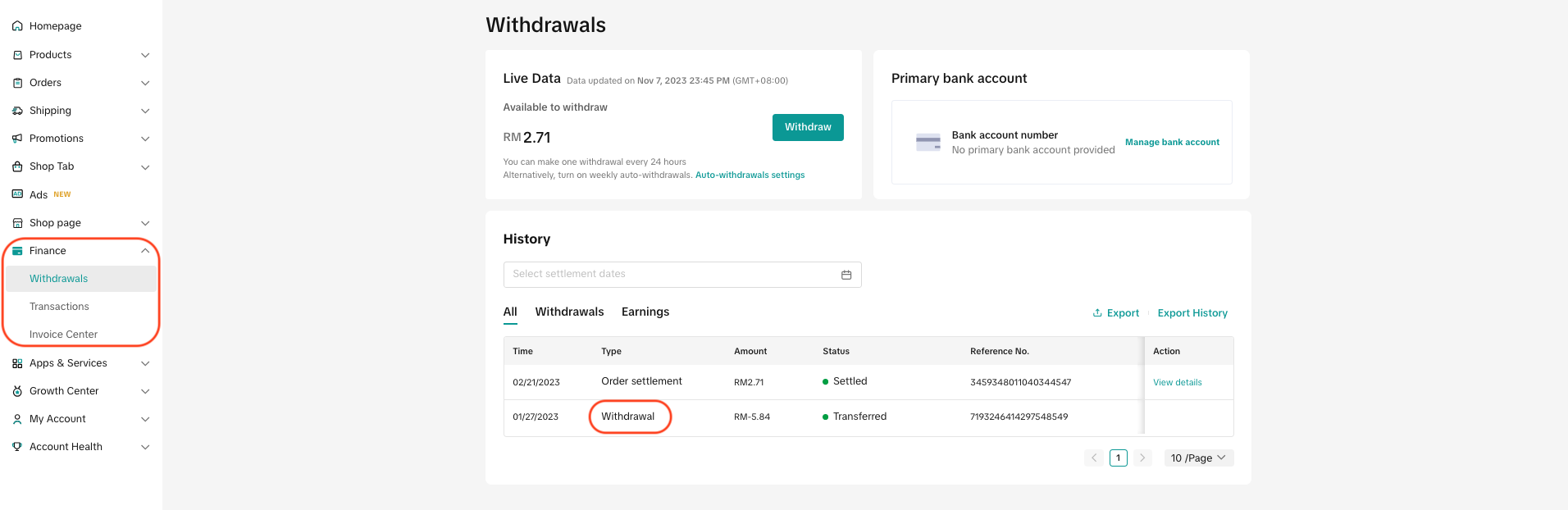Expand the Products menu chevron

(145, 55)
